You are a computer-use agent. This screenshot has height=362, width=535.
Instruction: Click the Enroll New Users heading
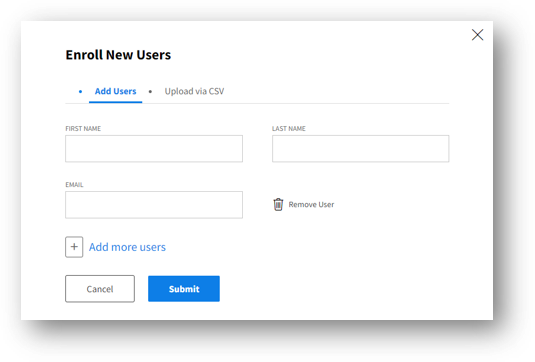[118, 55]
